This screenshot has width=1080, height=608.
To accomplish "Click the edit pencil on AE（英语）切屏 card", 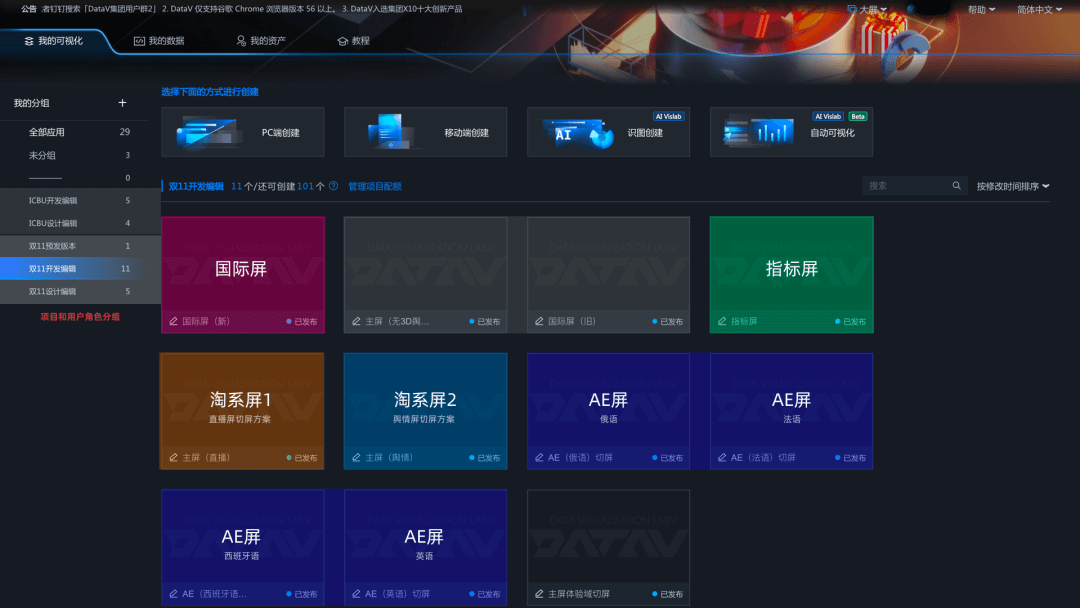I will click(x=356, y=594).
